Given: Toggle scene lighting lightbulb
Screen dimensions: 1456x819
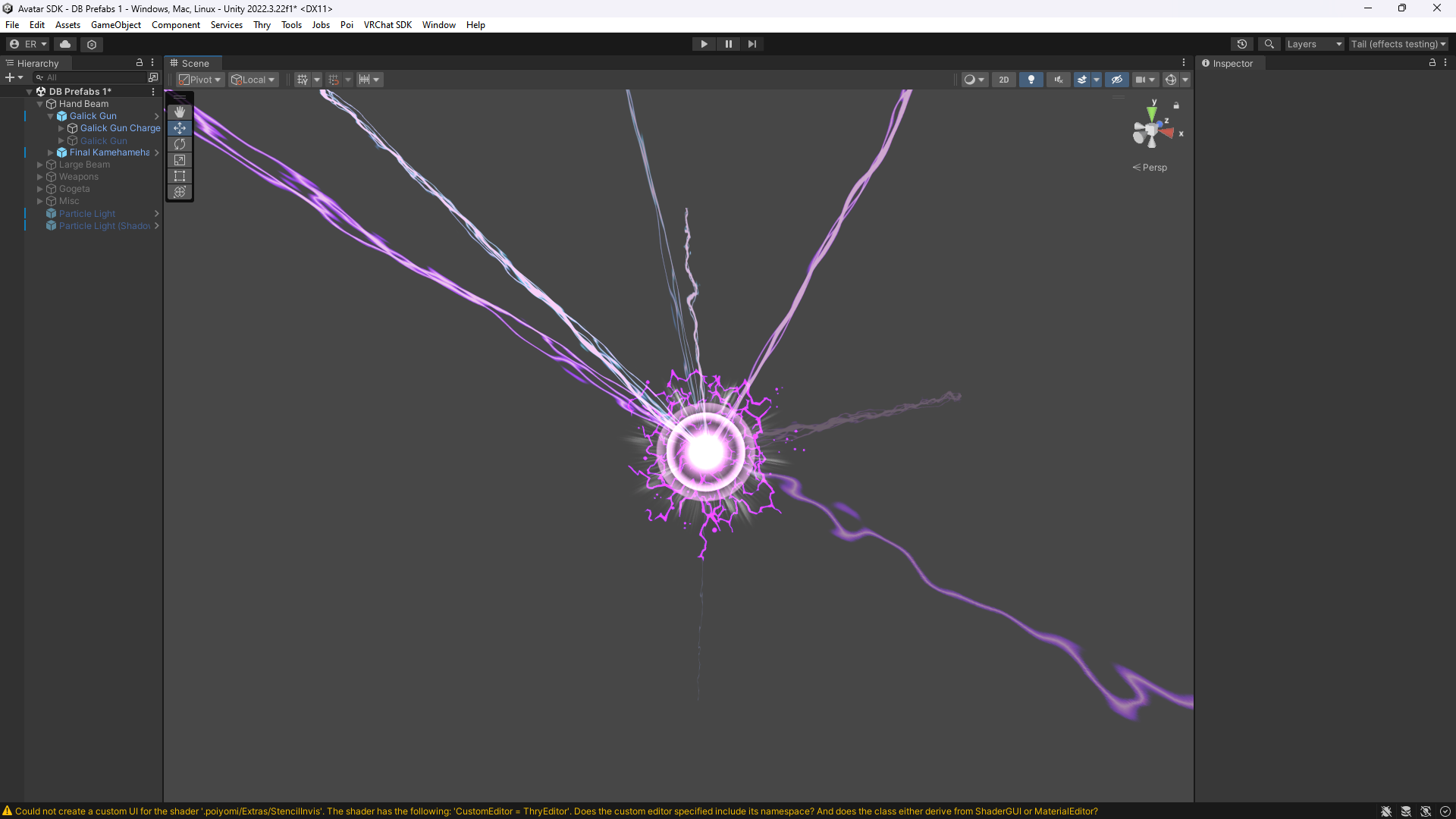Looking at the screenshot, I should coord(1031,80).
